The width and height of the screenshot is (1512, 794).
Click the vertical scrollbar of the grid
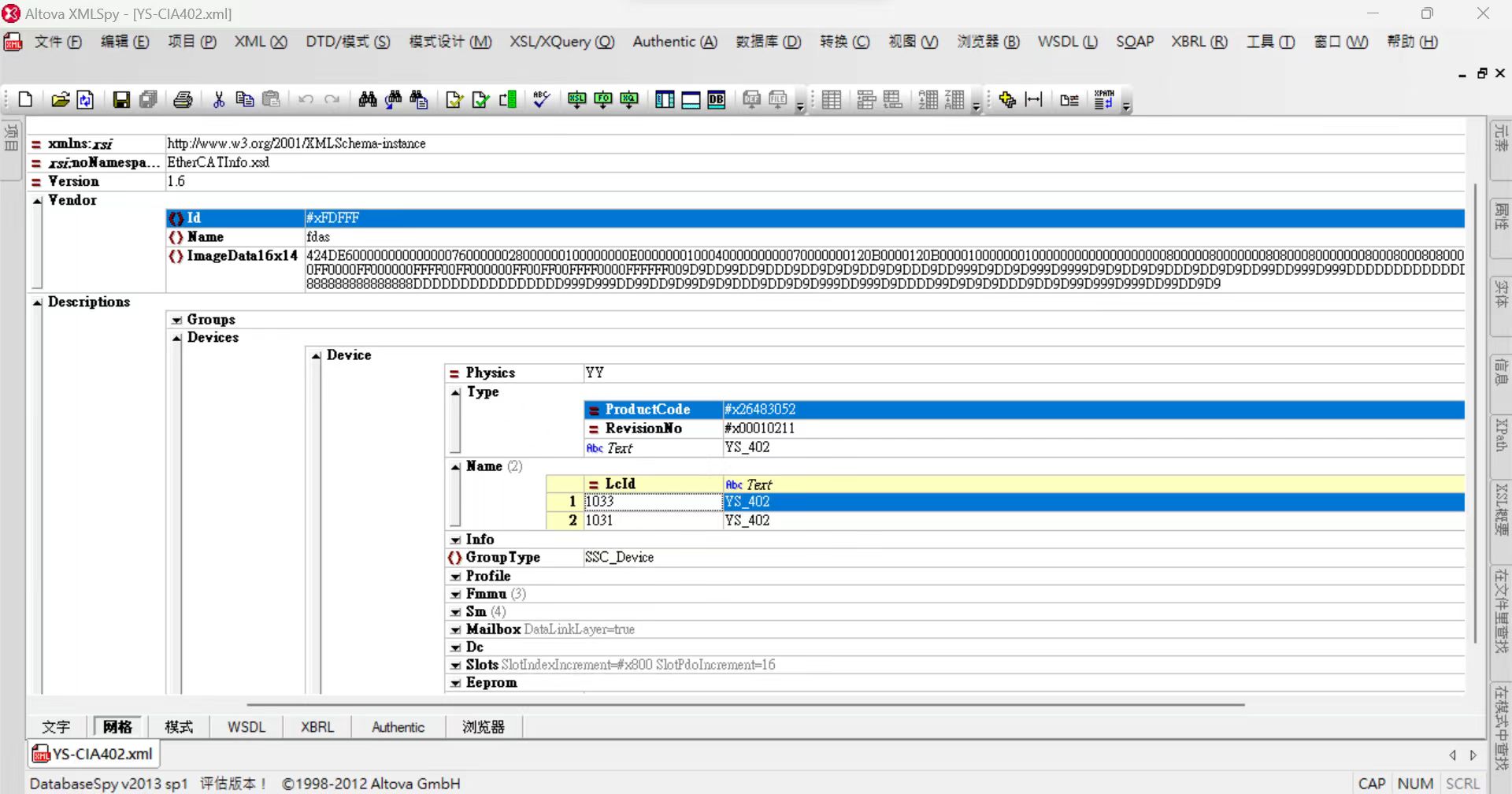(1475, 414)
